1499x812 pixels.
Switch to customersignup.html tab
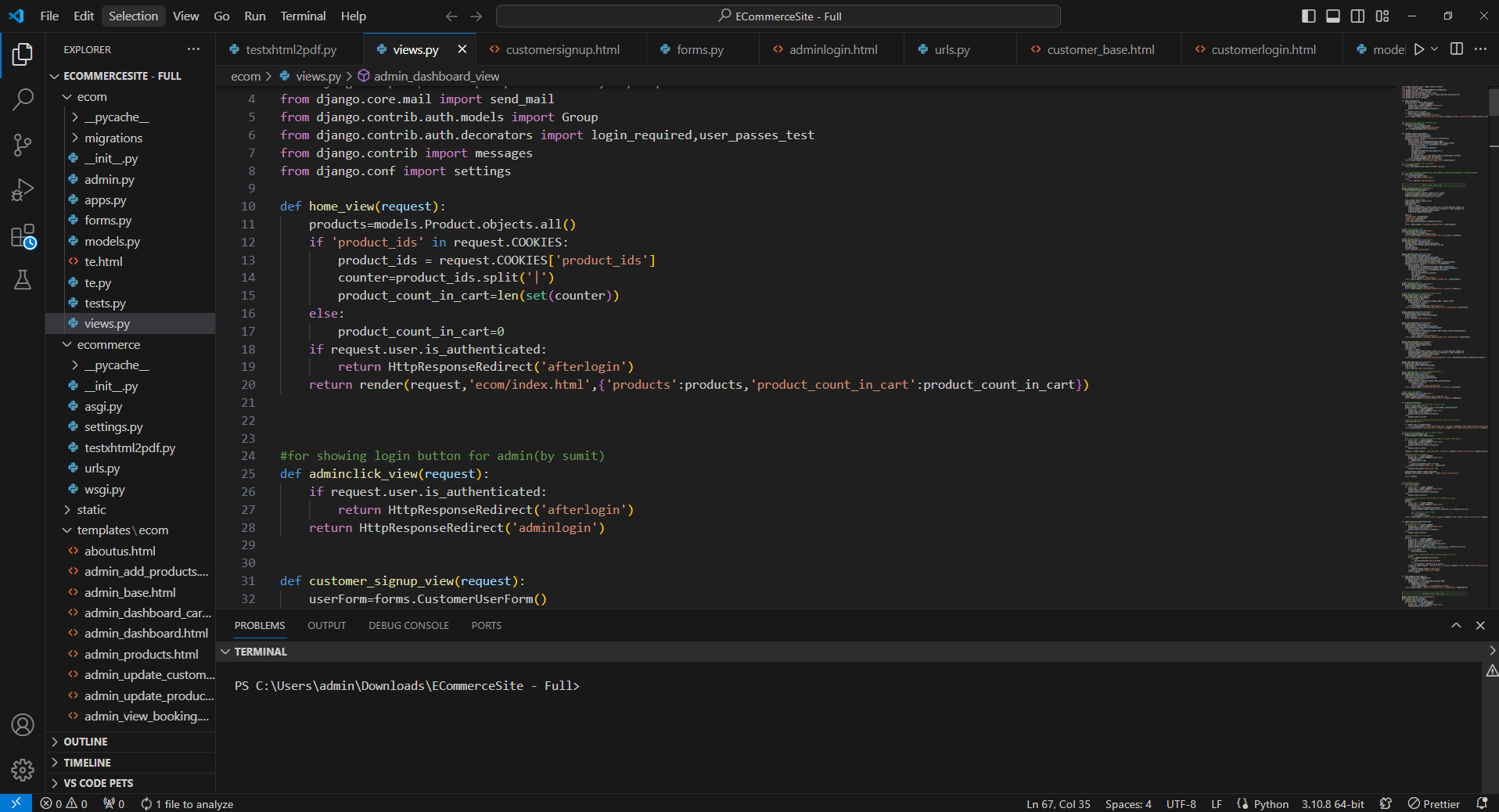[562, 49]
